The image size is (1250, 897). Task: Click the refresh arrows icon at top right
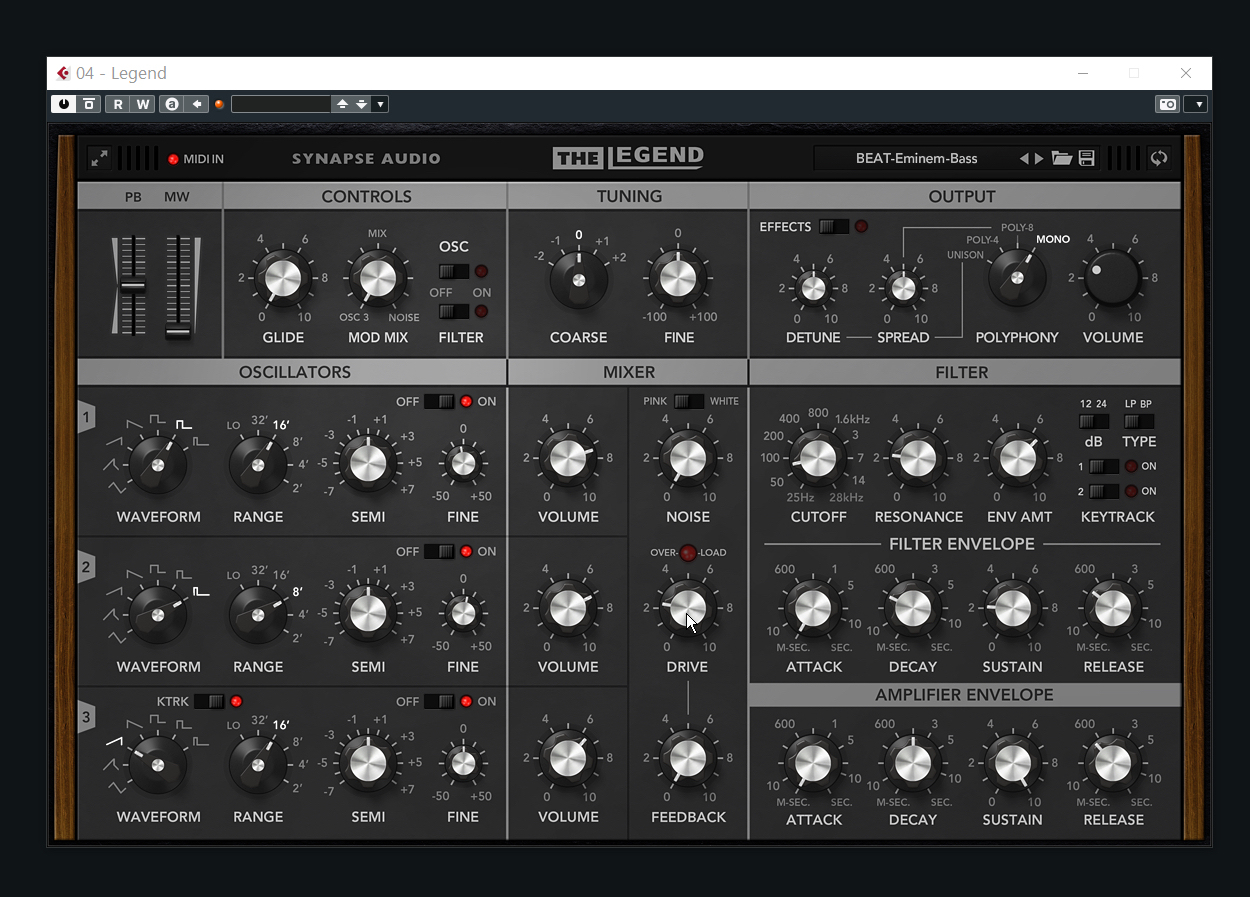tap(1158, 158)
